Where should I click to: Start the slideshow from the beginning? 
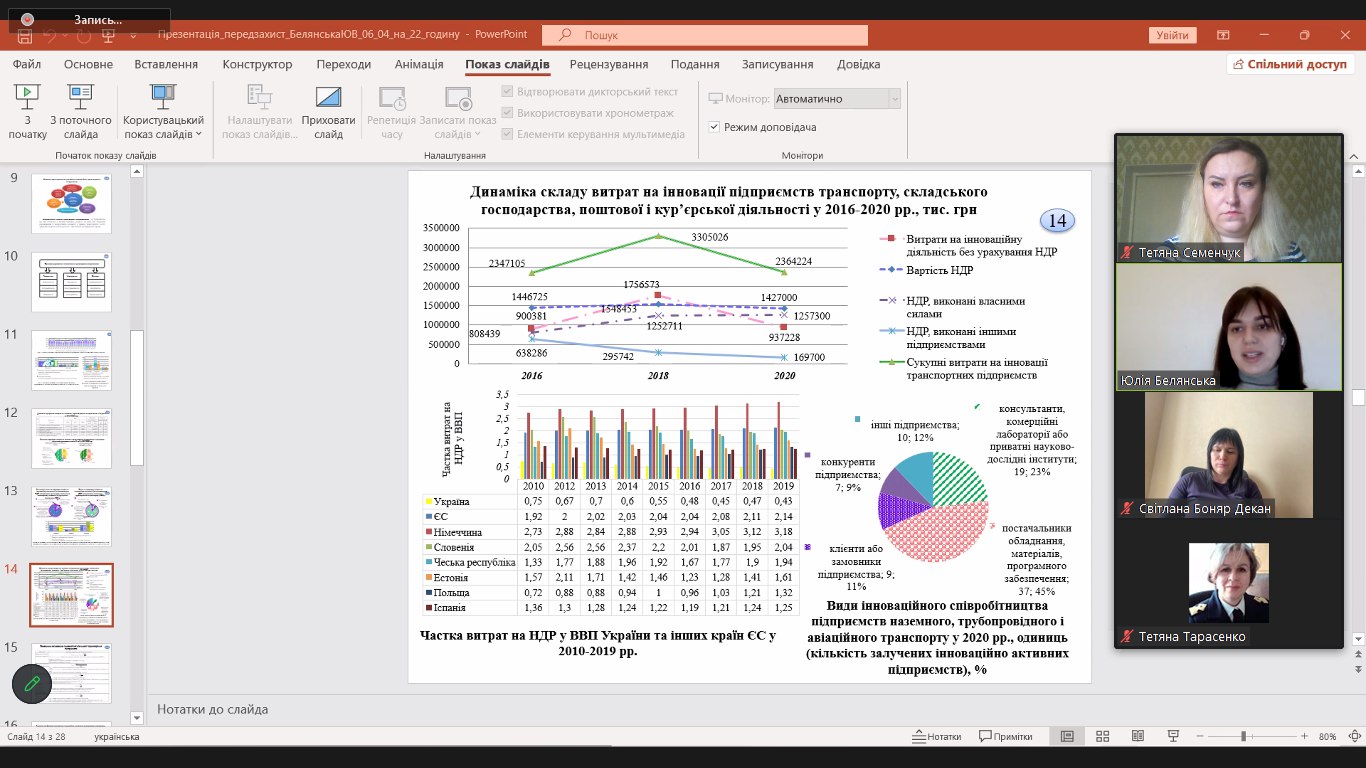(x=28, y=112)
